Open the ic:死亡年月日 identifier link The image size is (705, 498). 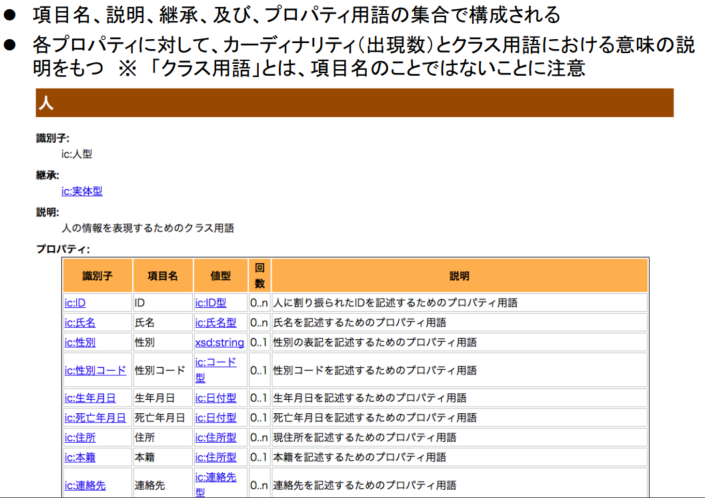(x=95, y=417)
